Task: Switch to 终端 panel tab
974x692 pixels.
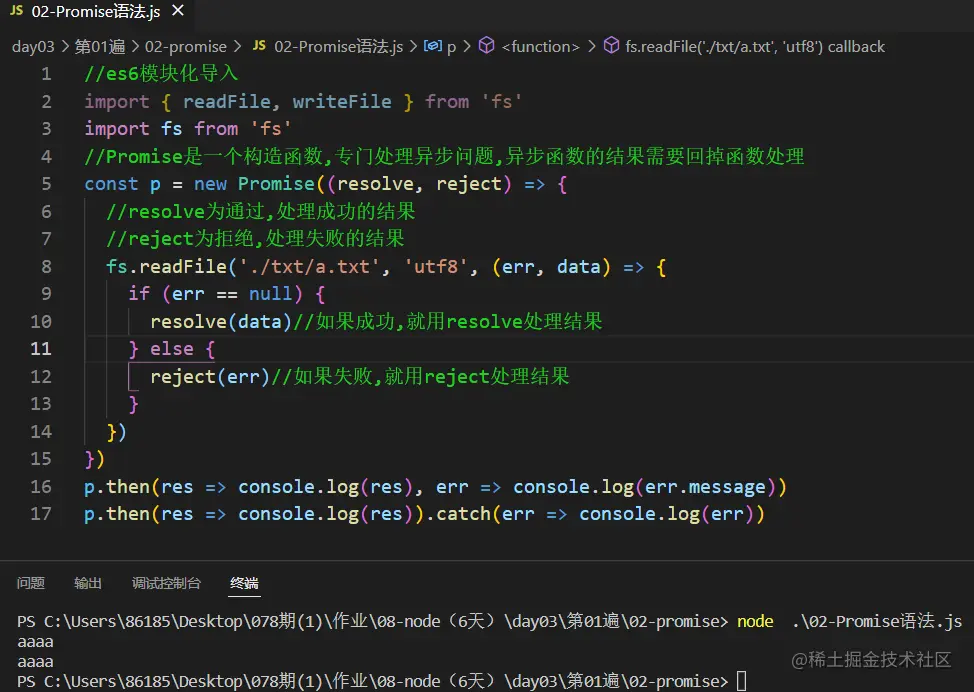Action: coord(244,583)
